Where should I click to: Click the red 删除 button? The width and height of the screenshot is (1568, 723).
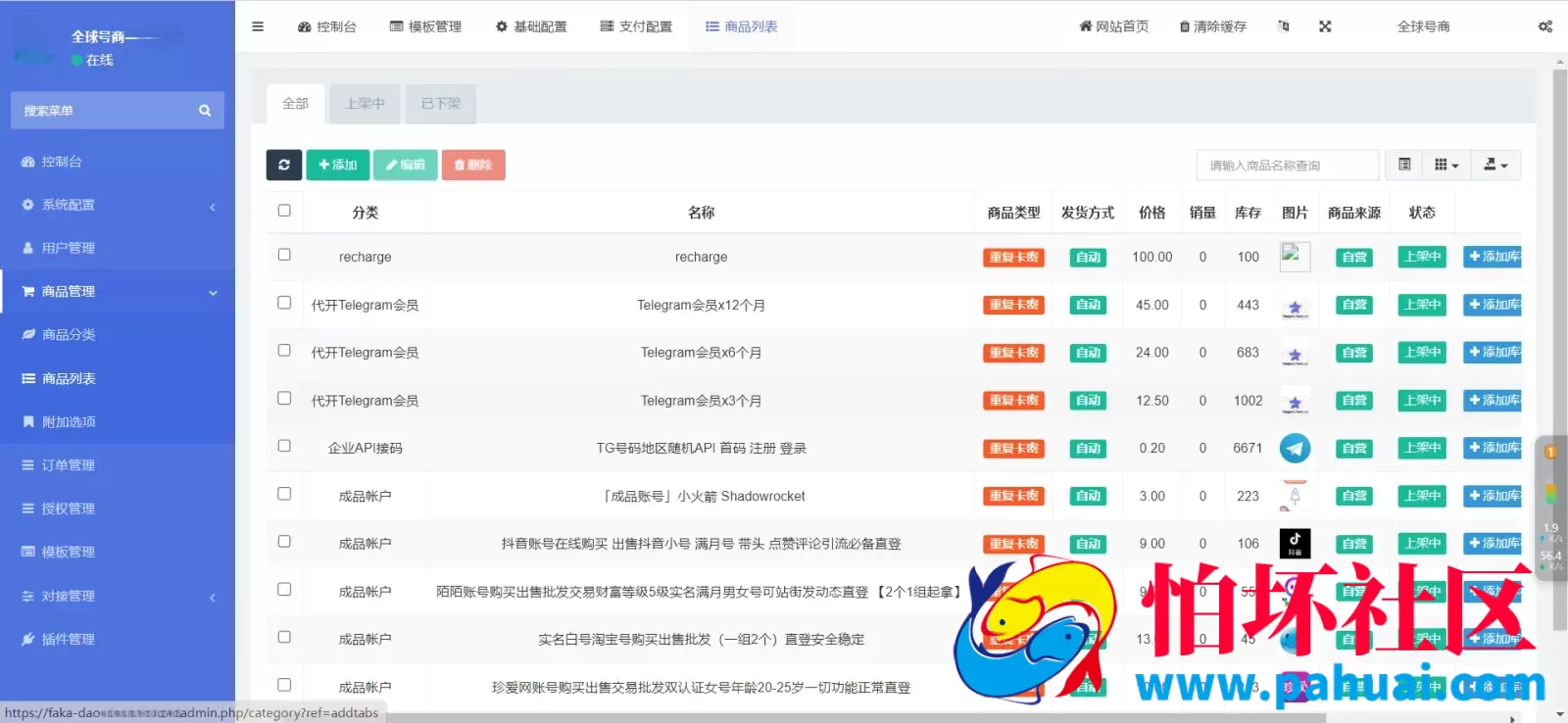473,165
